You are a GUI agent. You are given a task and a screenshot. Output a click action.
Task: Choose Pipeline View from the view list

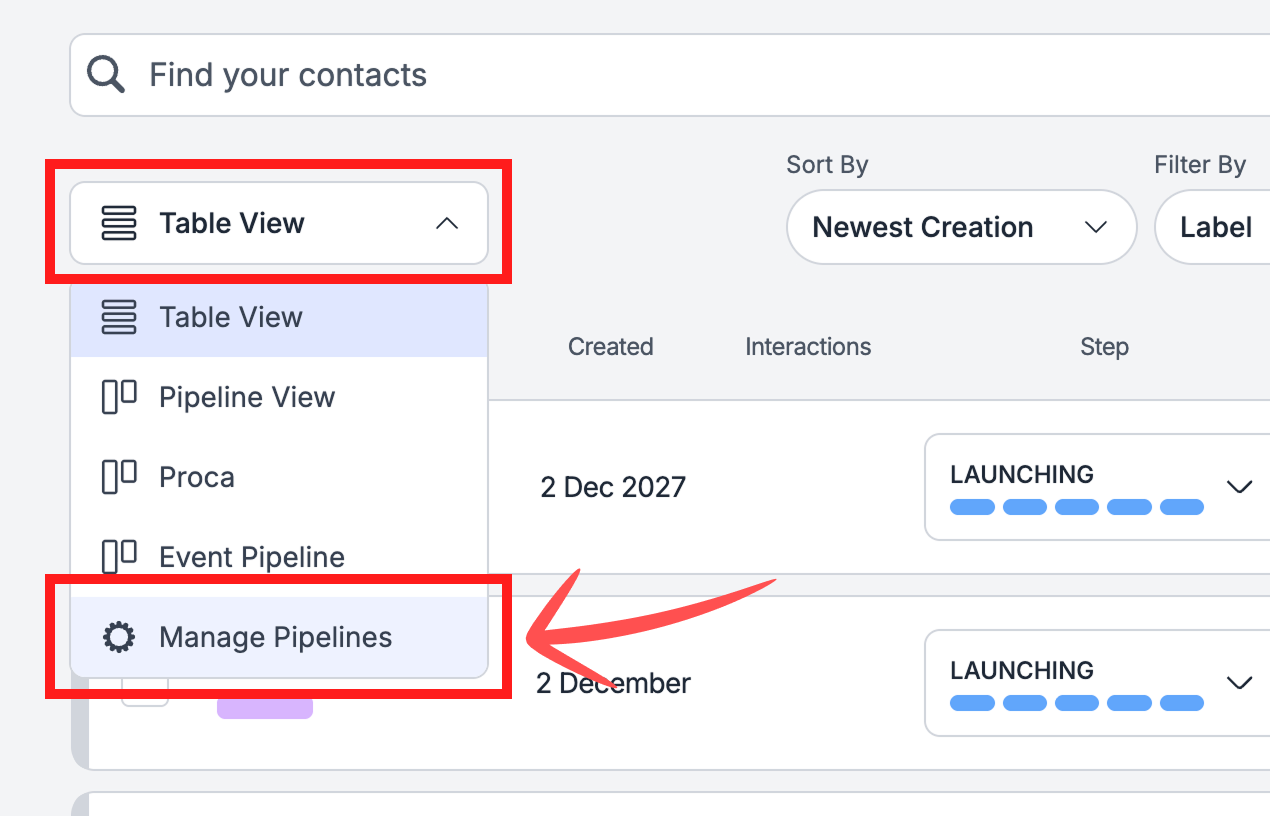tap(247, 397)
